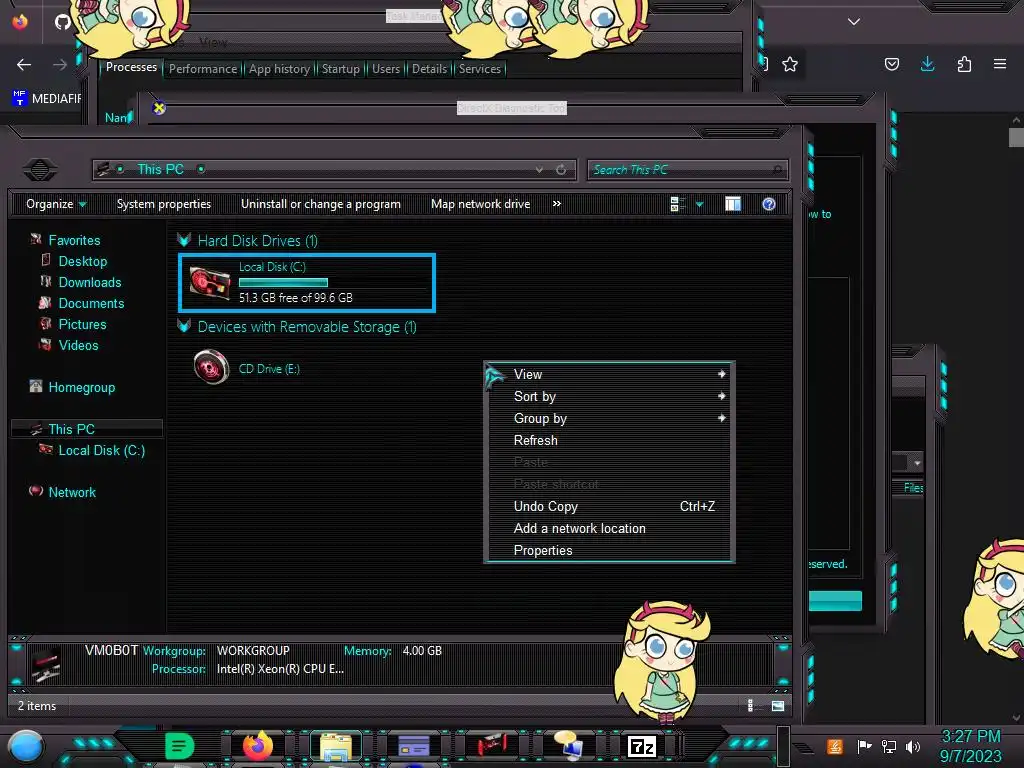Click Map network drive
The width and height of the screenshot is (1024, 768).
[481, 204]
